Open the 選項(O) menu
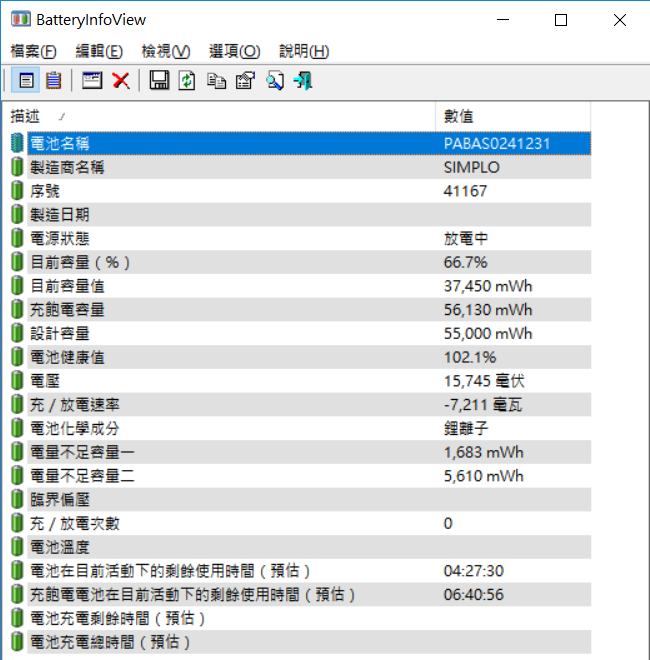Screen dimensions: 650x660 click(x=234, y=51)
